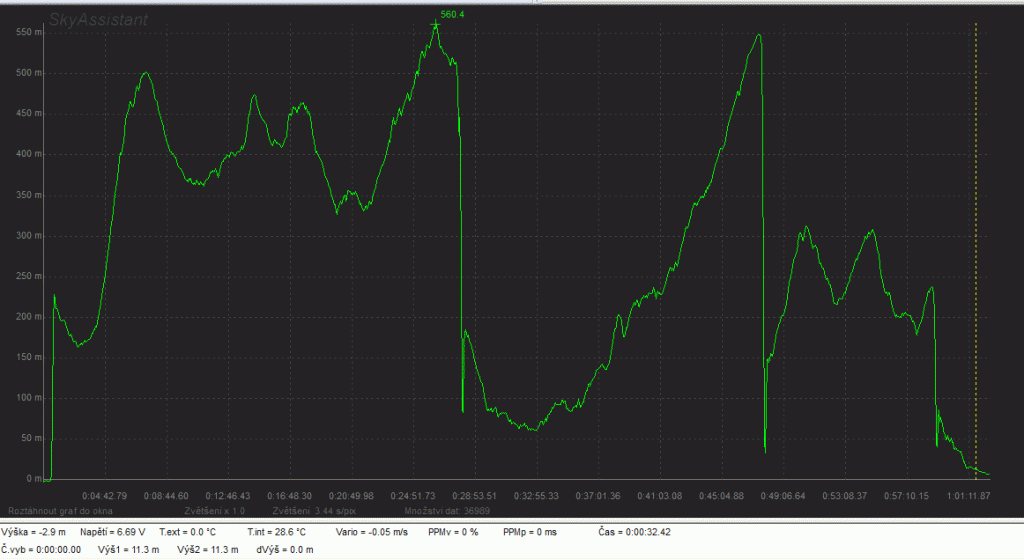Click the 300 m altitude axis label
Screen dimensions: 1024x560
[x=28, y=236]
